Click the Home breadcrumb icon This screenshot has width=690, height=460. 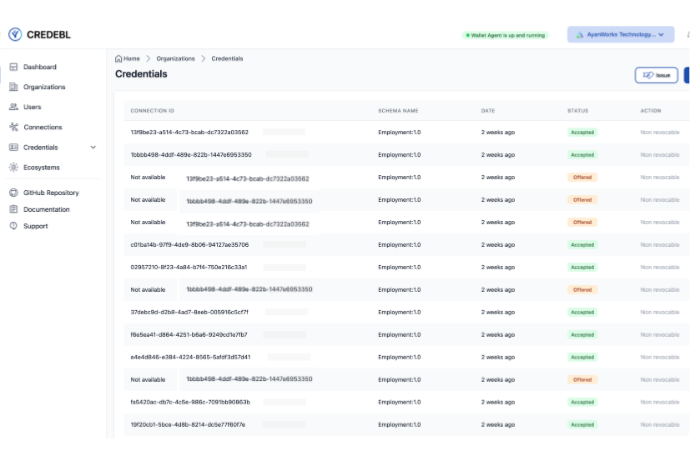pos(119,59)
